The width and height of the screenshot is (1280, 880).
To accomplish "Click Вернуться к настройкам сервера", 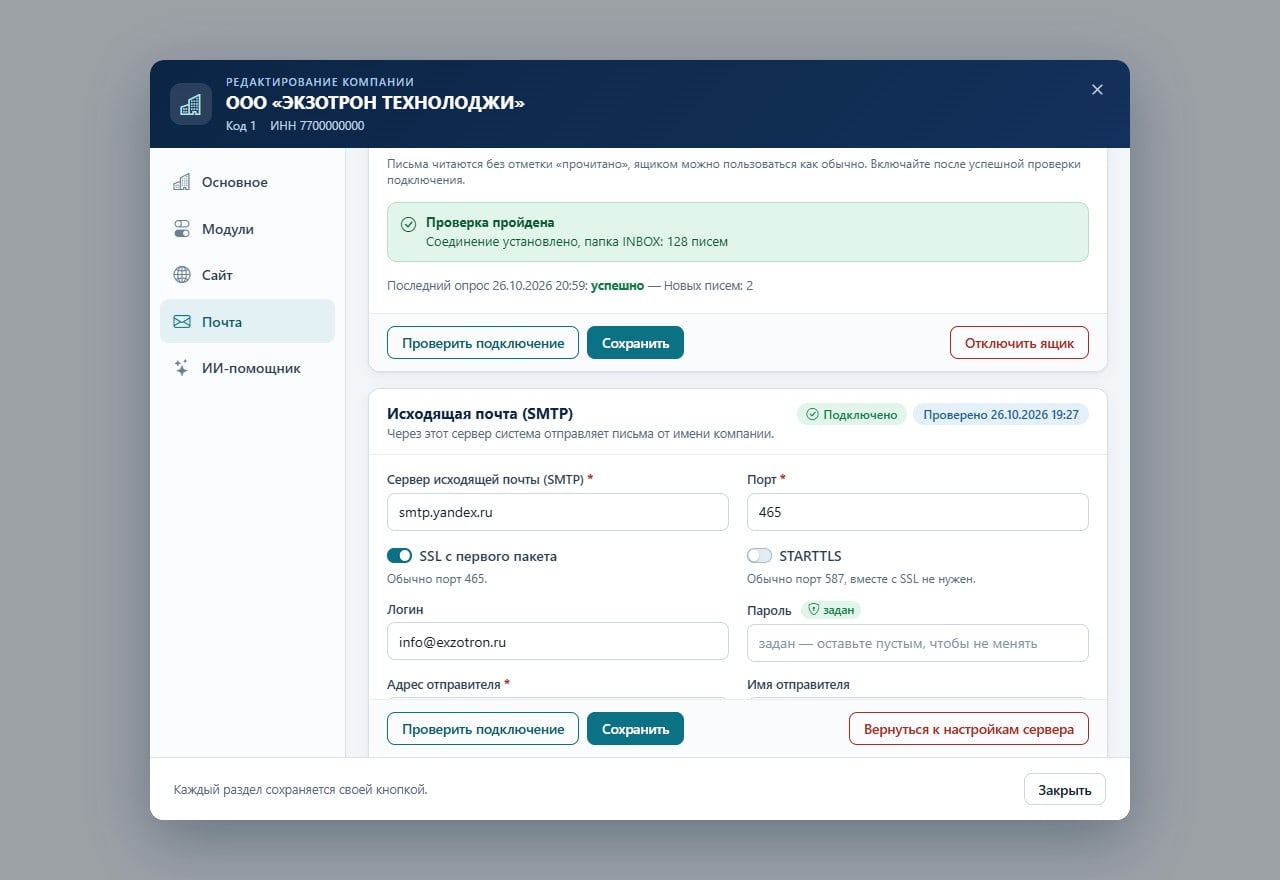I will click(x=969, y=729).
